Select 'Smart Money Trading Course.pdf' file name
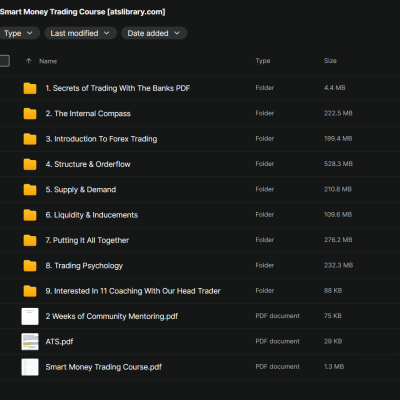This screenshot has height=400, width=400. coord(104,367)
